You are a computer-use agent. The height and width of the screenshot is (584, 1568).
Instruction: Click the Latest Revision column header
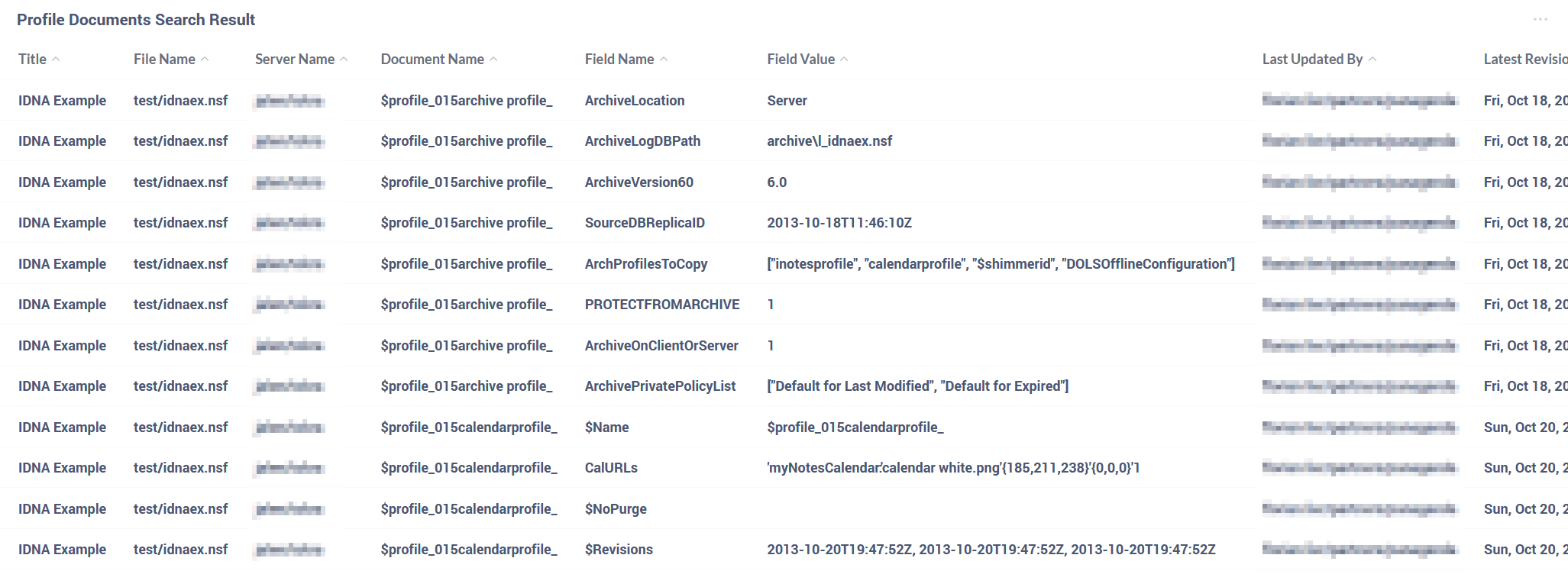pyautogui.click(x=1524, y=59)
